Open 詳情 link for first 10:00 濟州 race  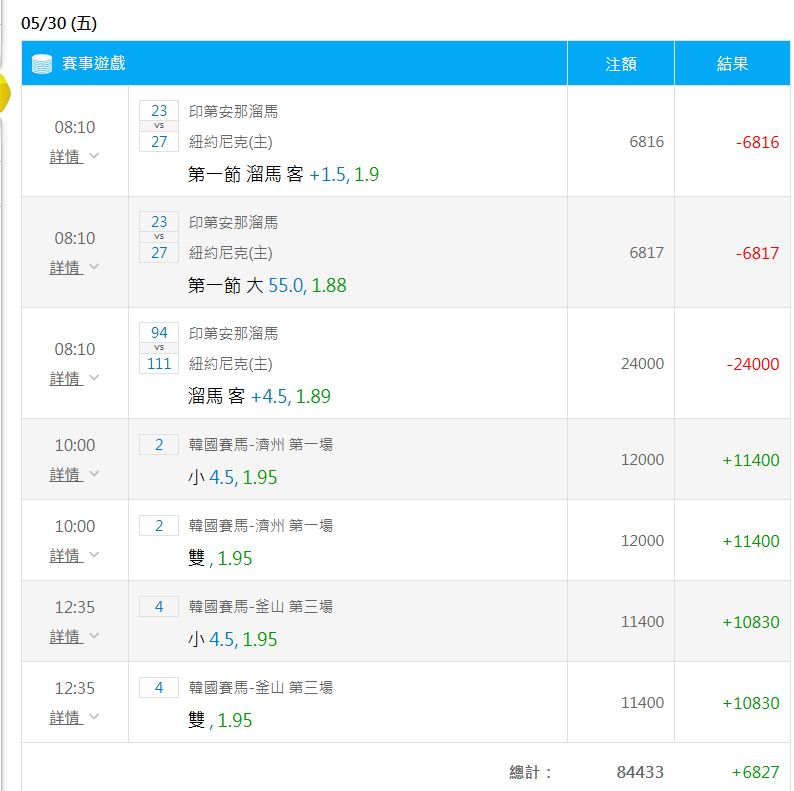66,474
